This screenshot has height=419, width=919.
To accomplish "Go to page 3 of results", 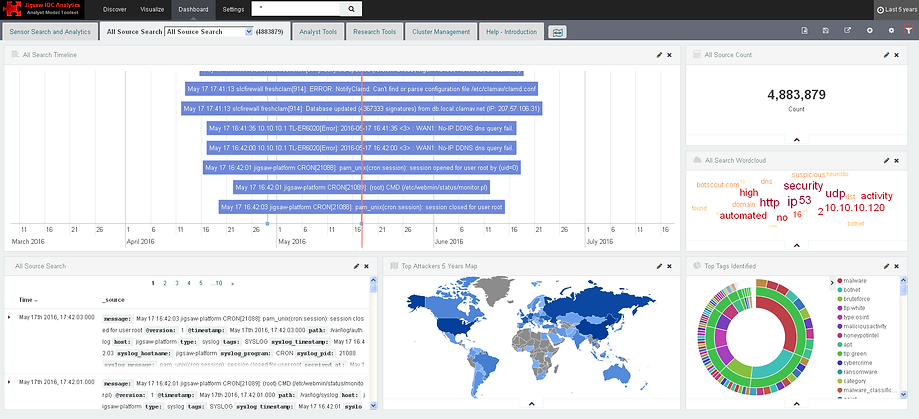I will [x=176, y=283].
